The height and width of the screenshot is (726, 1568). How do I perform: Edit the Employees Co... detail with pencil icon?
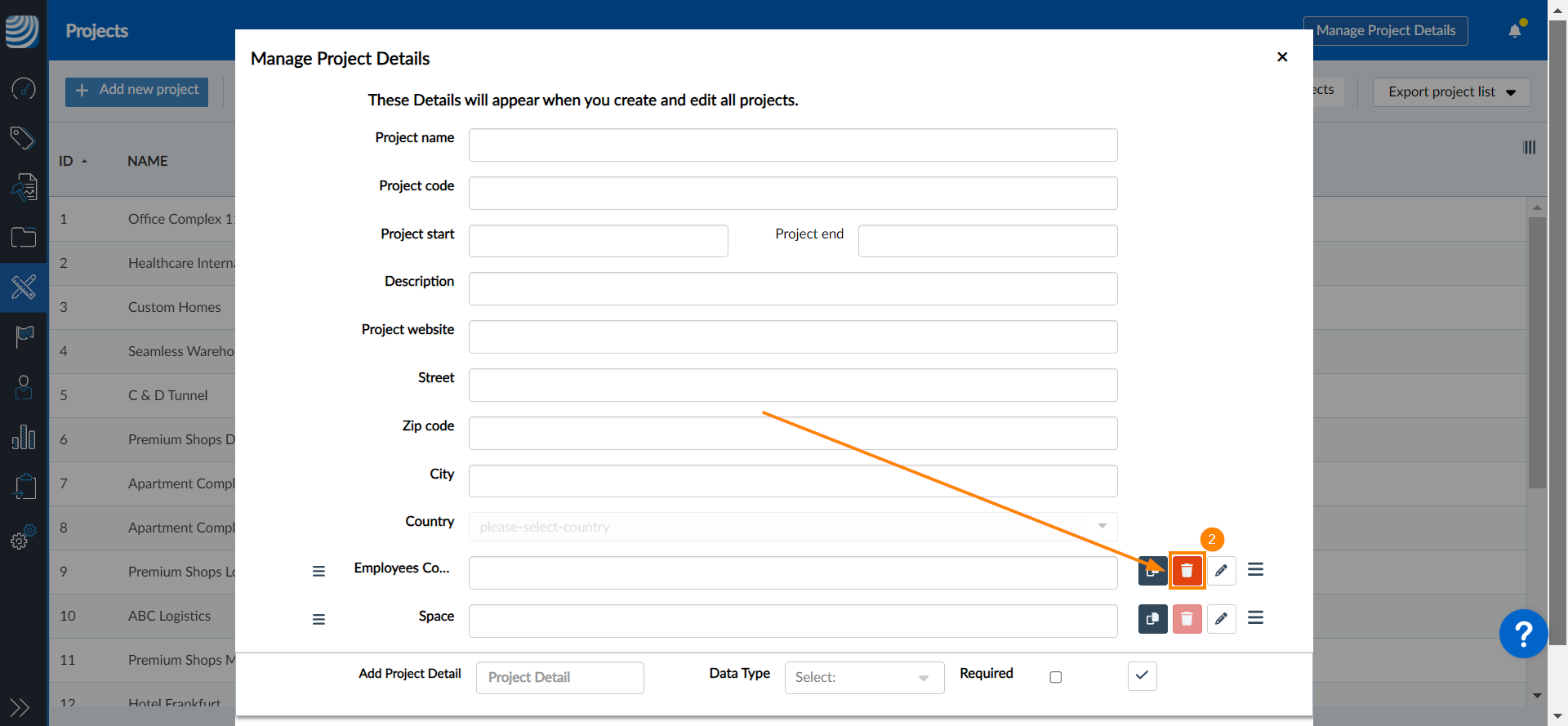(1221, 571)
